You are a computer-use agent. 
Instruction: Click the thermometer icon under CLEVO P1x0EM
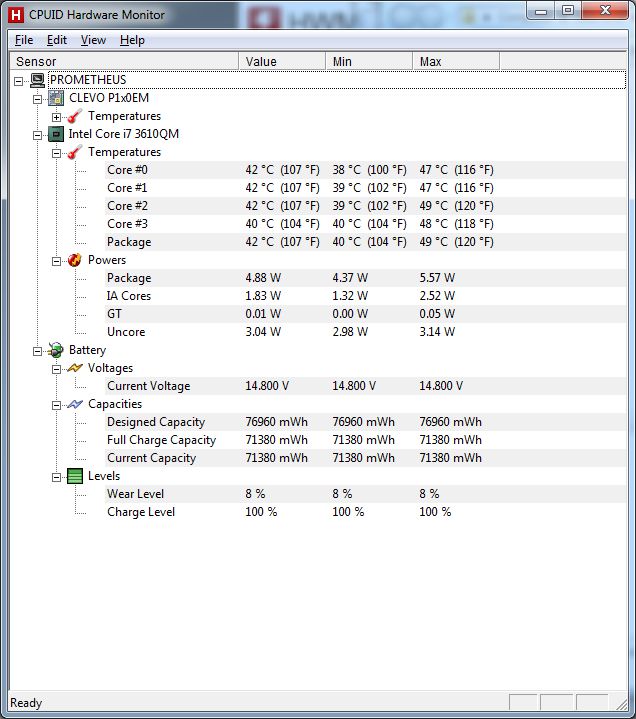pyautogui.click(x=75, y=116)
